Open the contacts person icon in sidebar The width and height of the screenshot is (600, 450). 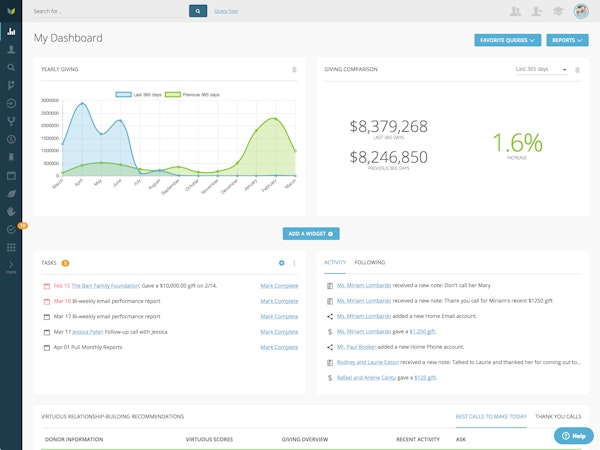tap(11, 49)
